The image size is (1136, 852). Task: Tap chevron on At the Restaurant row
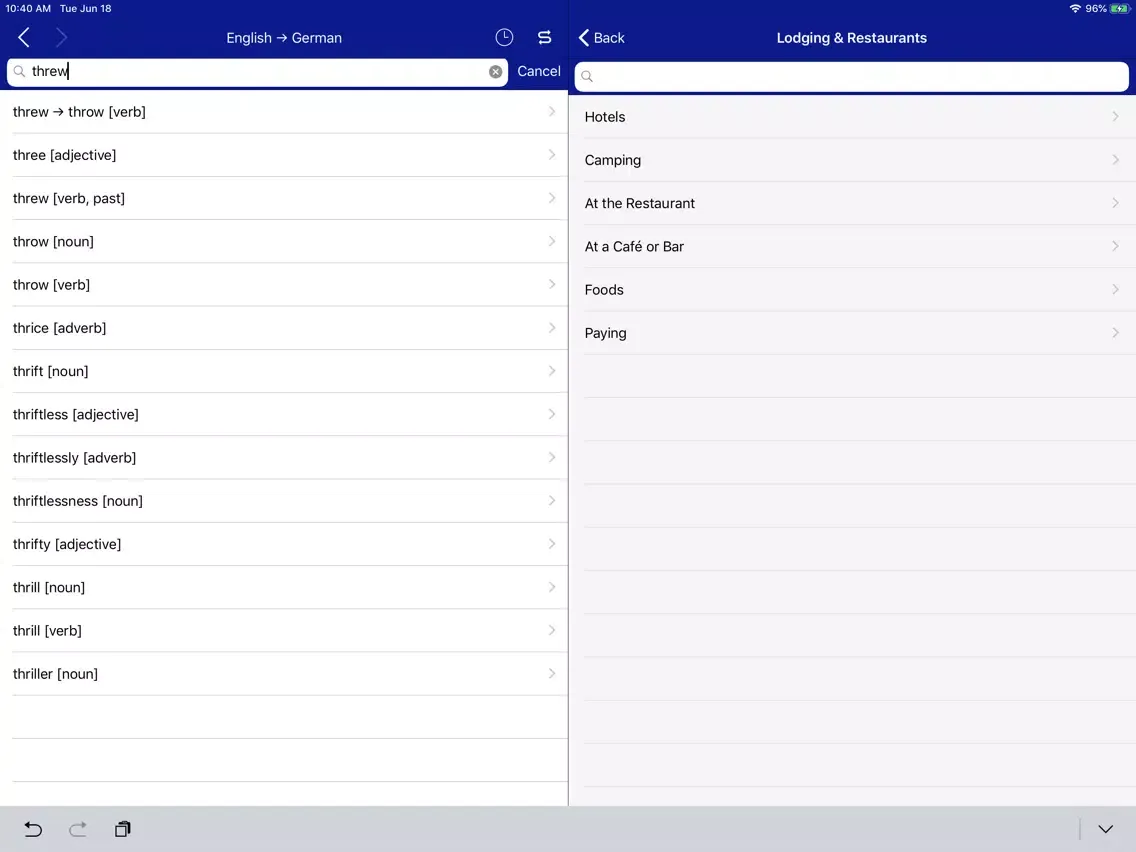[1115, 203]
